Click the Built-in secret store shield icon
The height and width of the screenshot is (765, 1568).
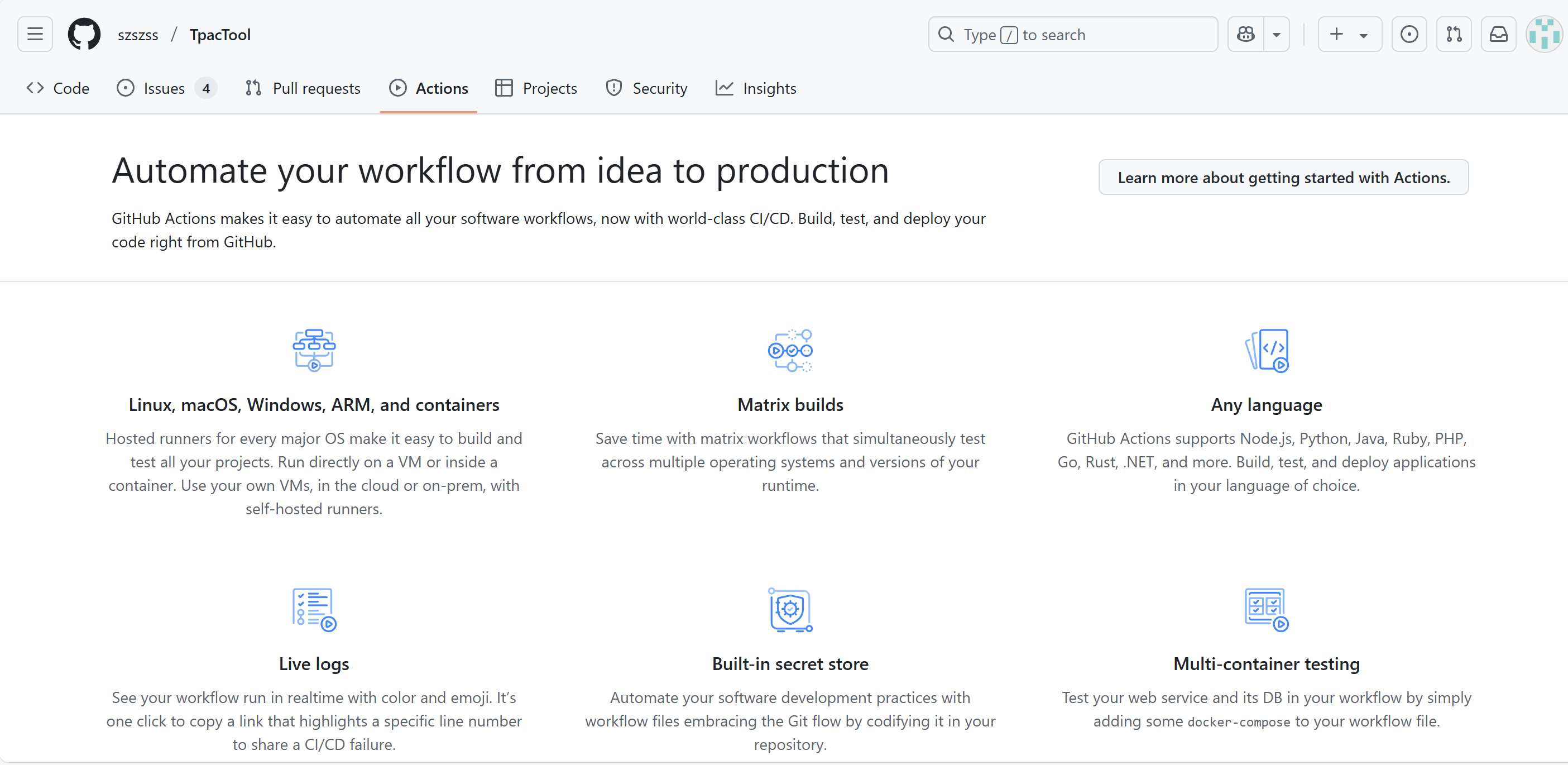790,609
